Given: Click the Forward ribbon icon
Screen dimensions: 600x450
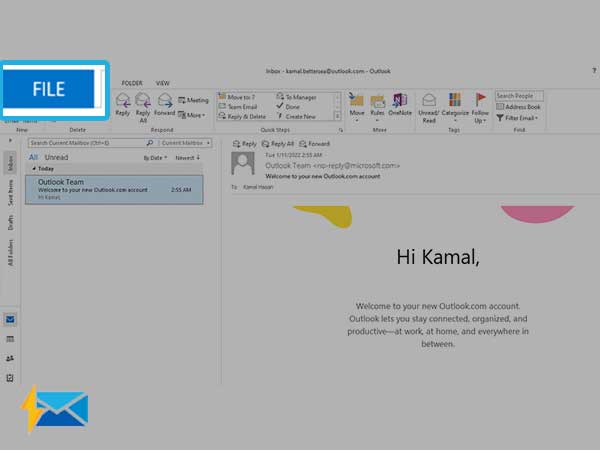Looking at the screenshot, I should point(165,104).
